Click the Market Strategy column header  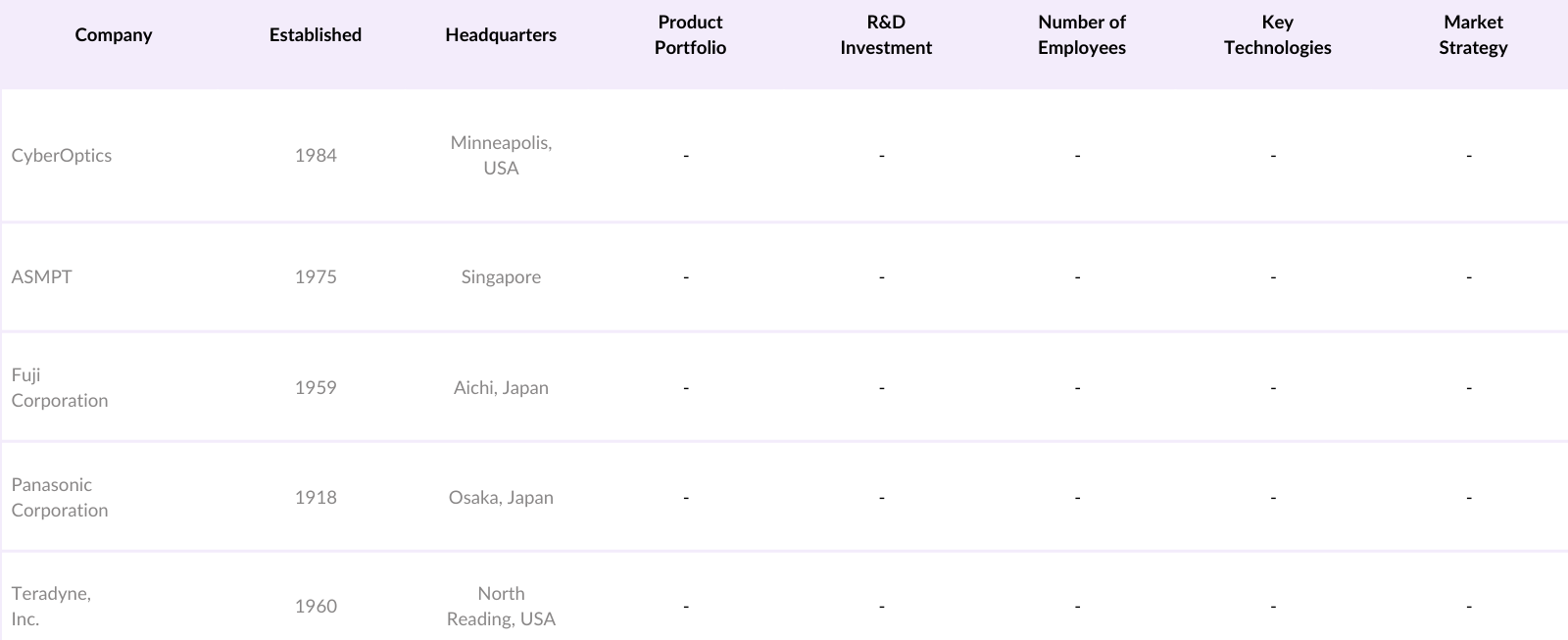1473,35
